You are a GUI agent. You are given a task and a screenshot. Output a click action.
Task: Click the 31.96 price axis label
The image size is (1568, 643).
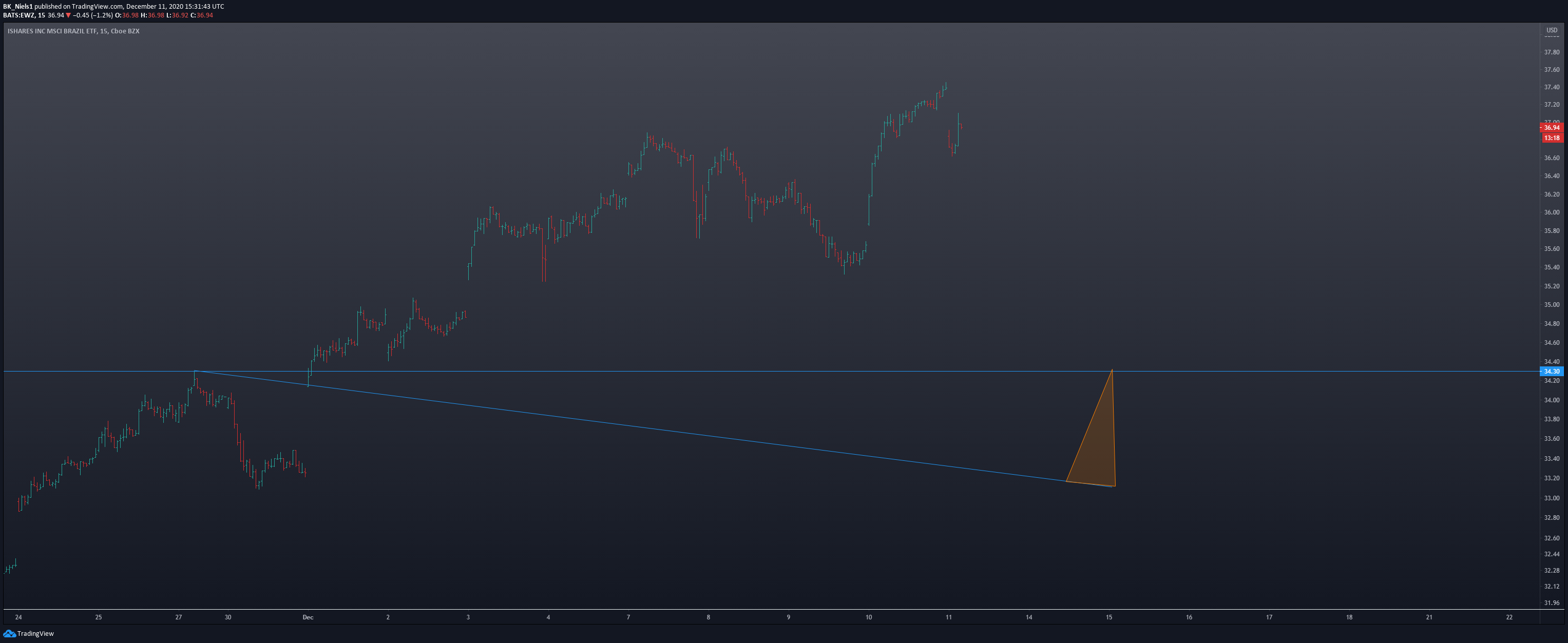pos(1552,603)
